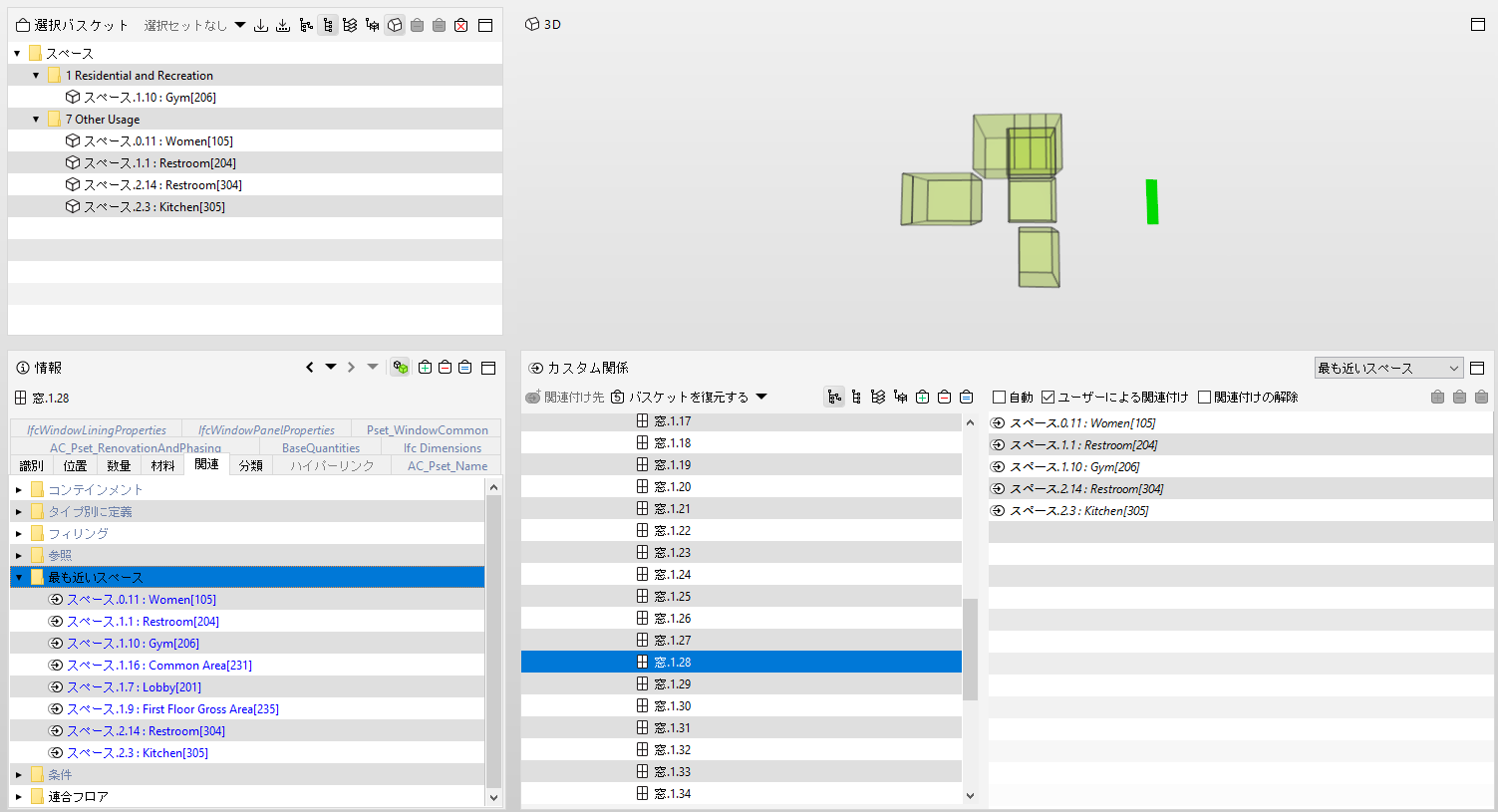
Task: Open the 最も近いスペース combo box
Action: click(x=1388, y=368)
